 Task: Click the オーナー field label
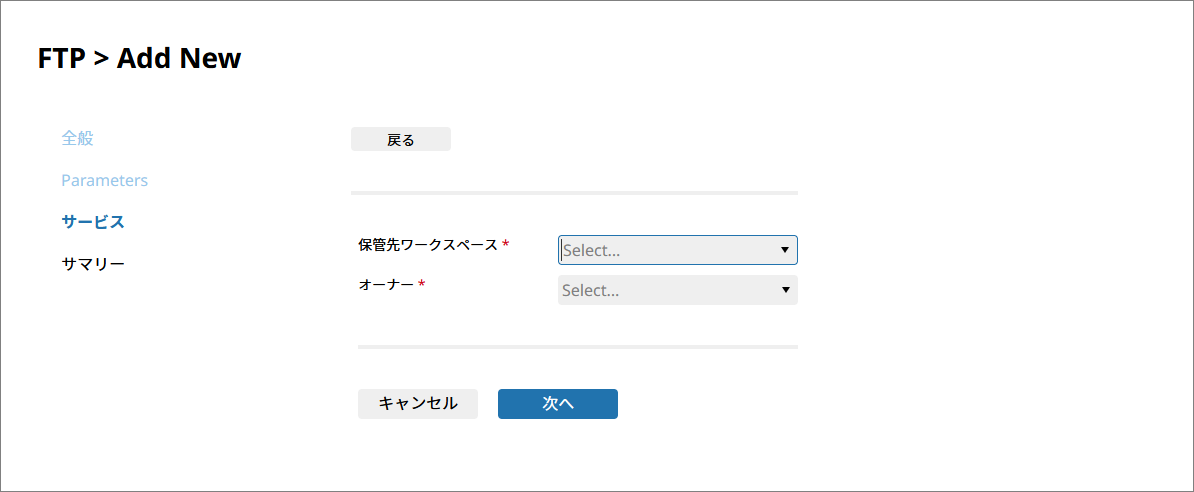[x=386, y=285]
